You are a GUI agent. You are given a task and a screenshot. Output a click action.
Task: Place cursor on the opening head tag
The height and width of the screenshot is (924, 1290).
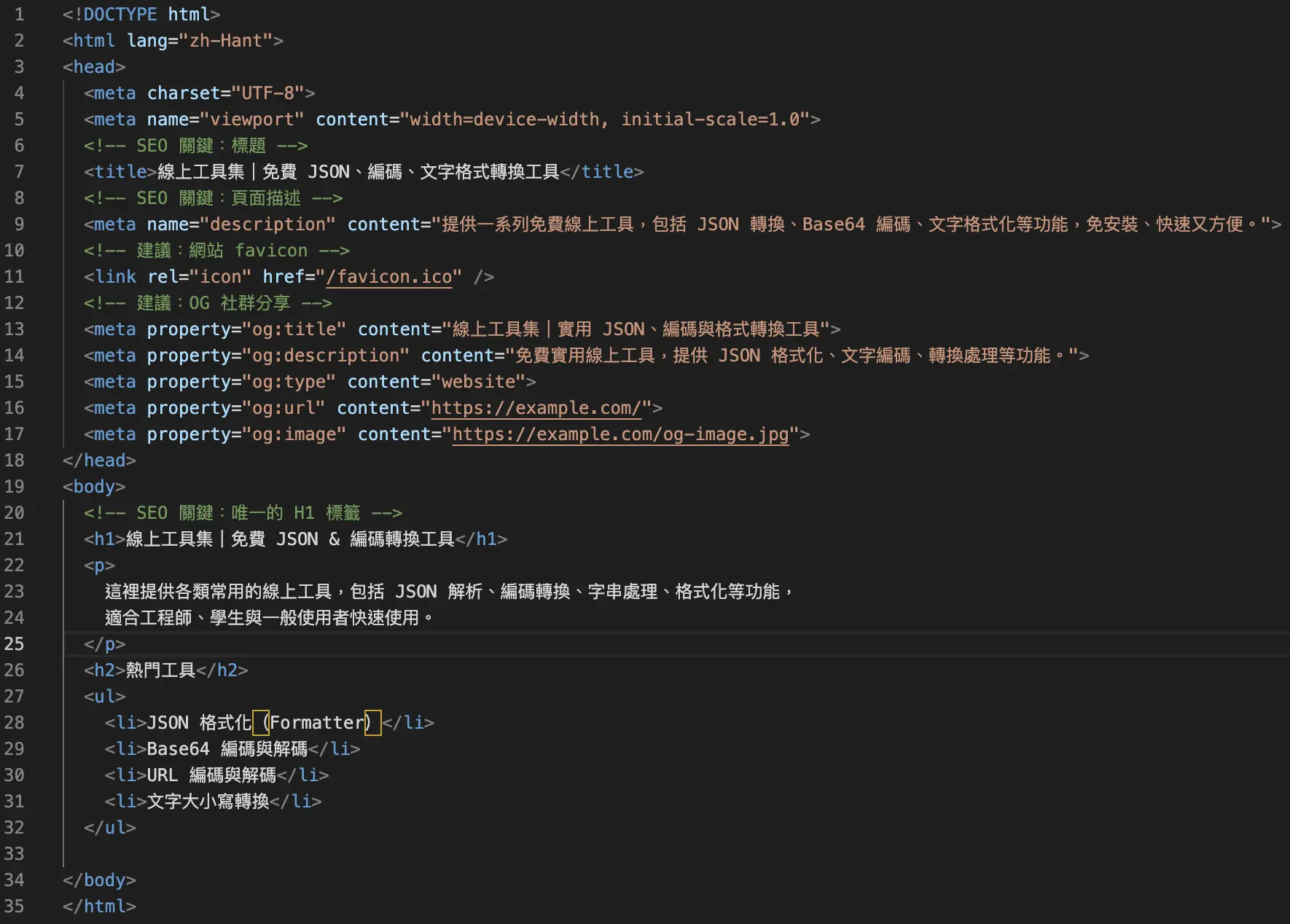click(94, 67)
